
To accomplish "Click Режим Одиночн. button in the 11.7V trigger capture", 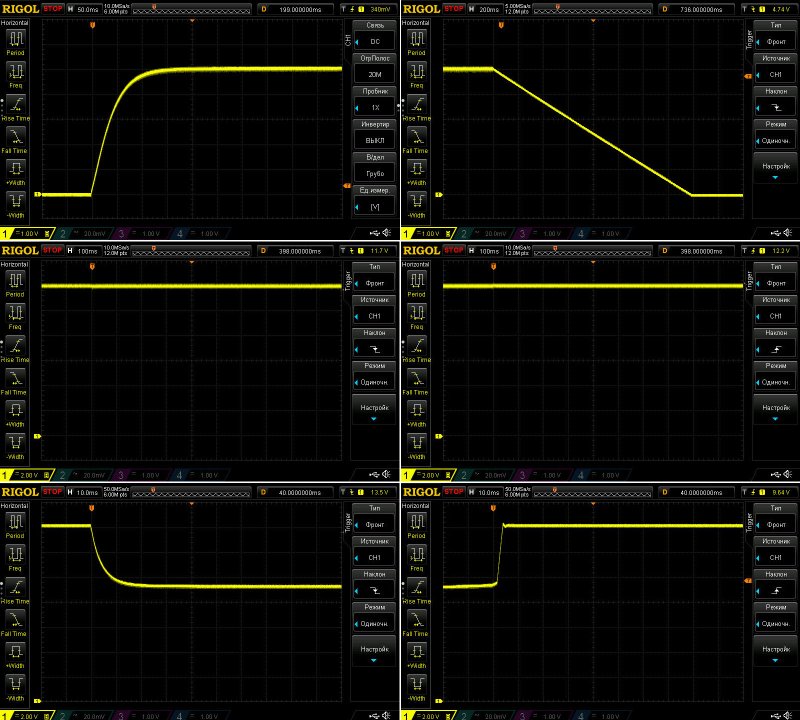I will (x=375, y=376).
